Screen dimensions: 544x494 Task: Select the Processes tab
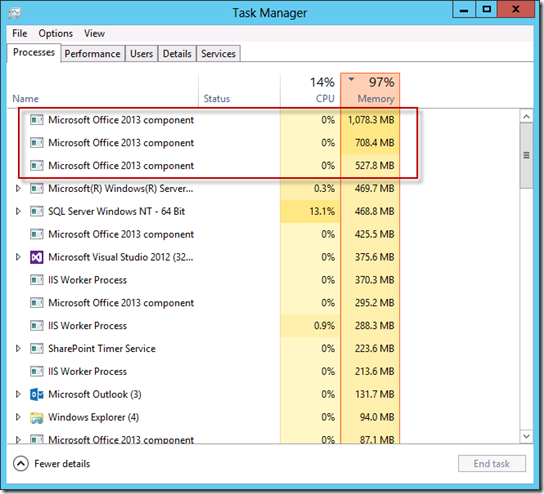pos(34,53)
